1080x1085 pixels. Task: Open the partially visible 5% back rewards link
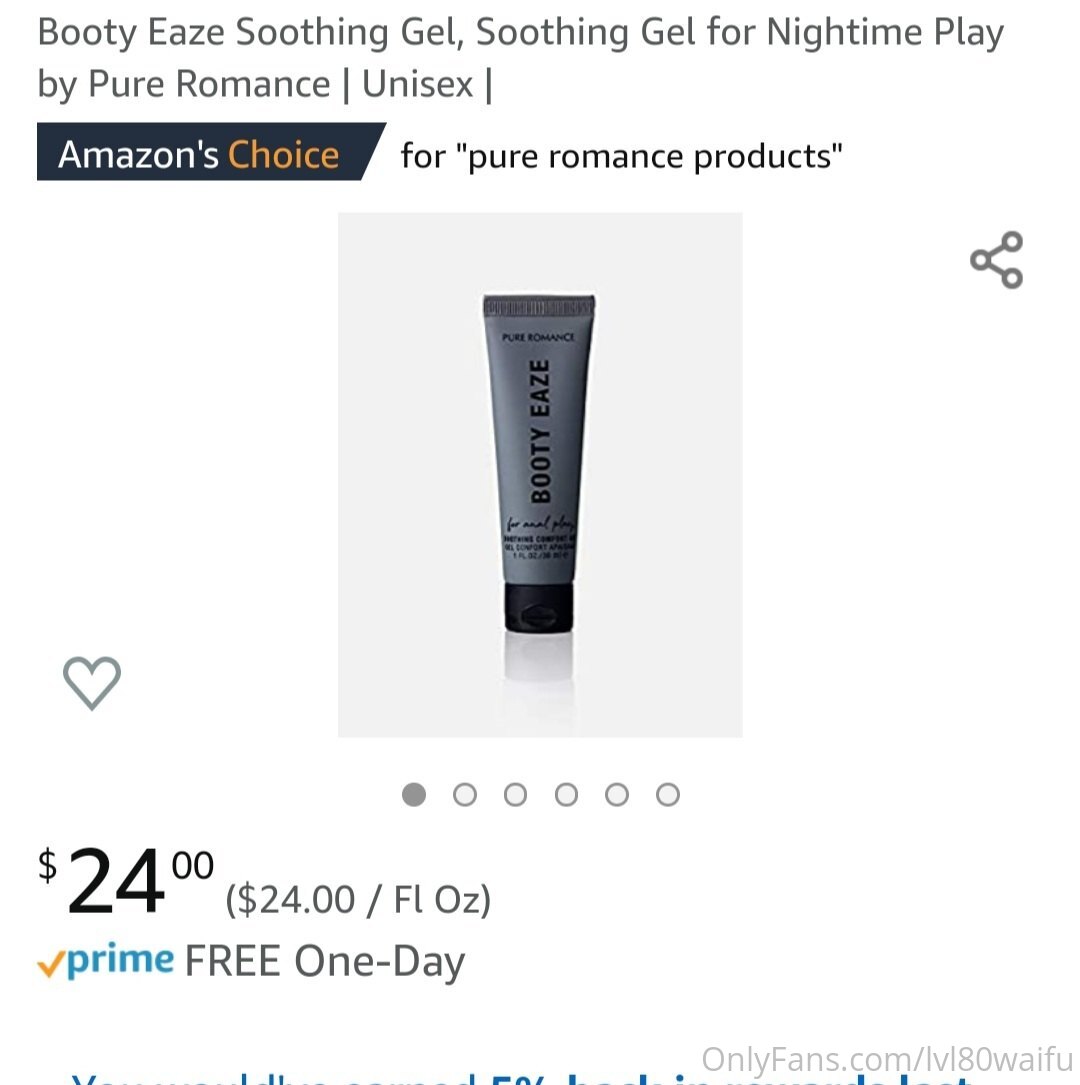pyautogui.click(x=520, y=1078)
